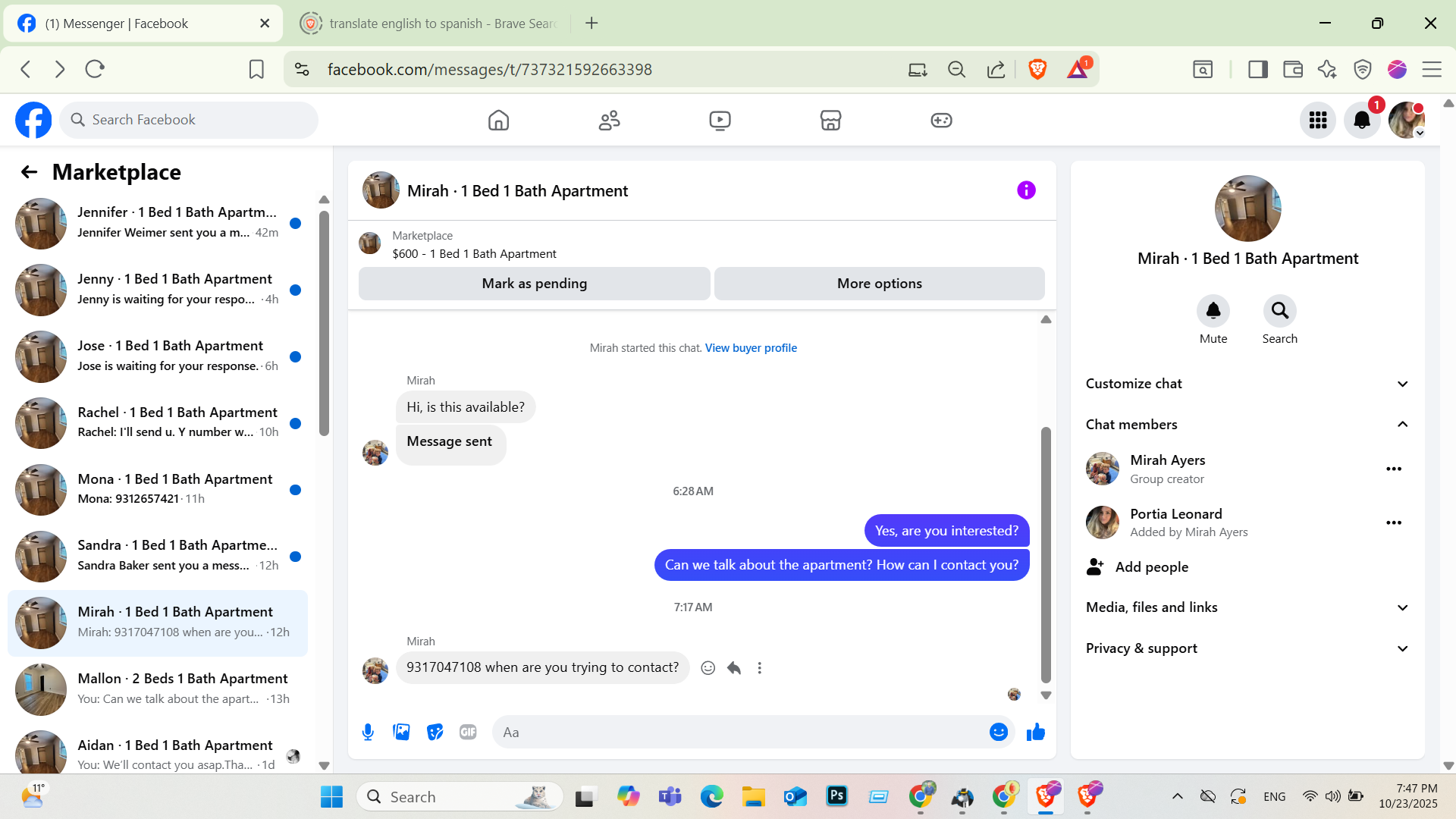React to Mirah's last message with emoji
The width and height of the screenshot is (1456, 819).
(708, 668)
